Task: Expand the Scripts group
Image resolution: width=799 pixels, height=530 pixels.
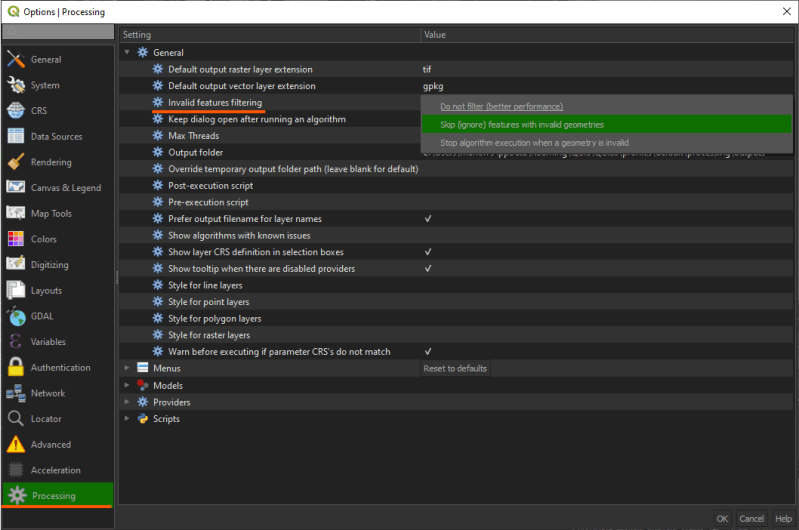Action: coord(127,418)
